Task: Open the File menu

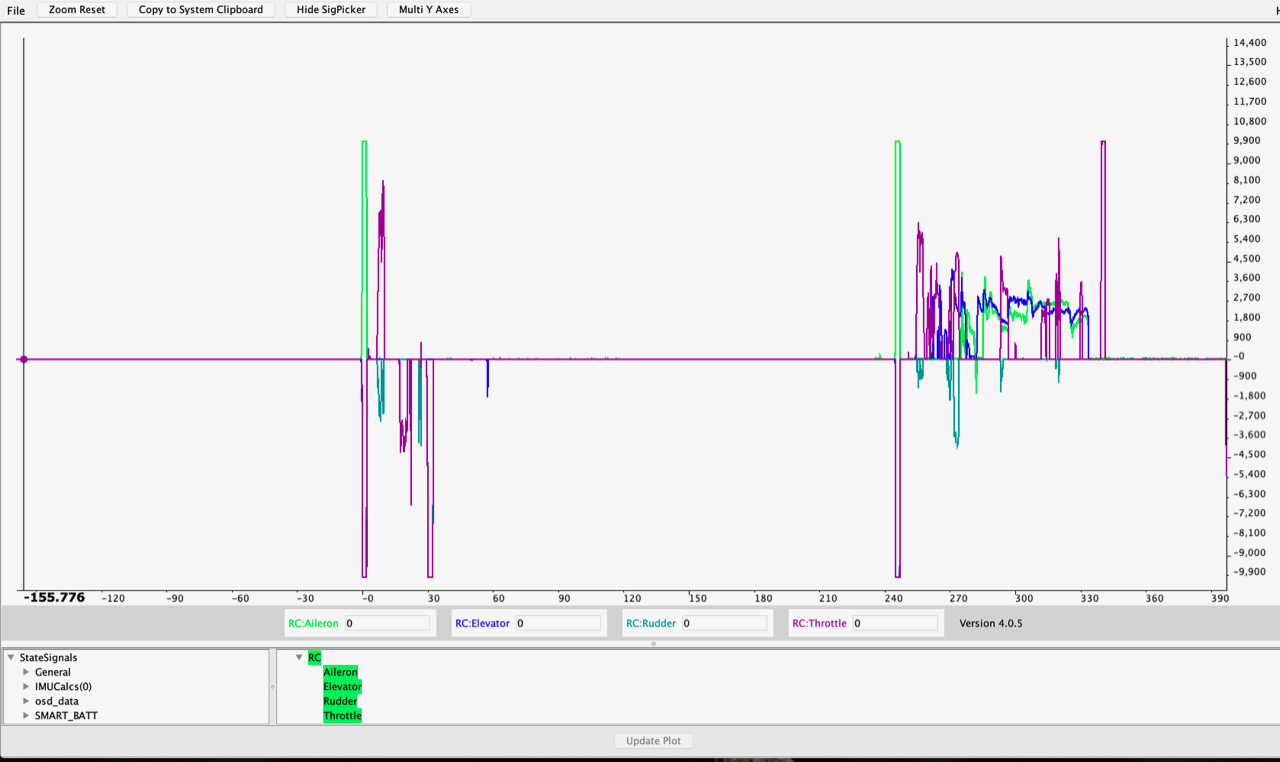Action: (16, 10)
